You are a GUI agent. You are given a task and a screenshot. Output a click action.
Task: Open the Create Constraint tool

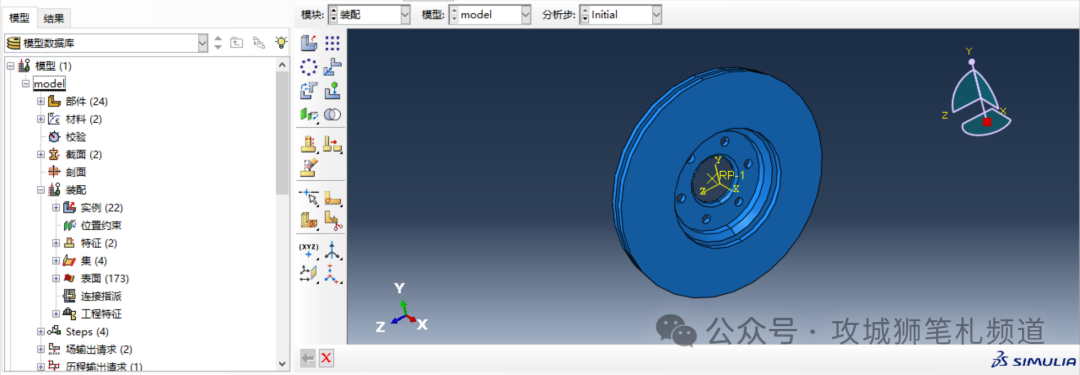(x=309, y=114)
